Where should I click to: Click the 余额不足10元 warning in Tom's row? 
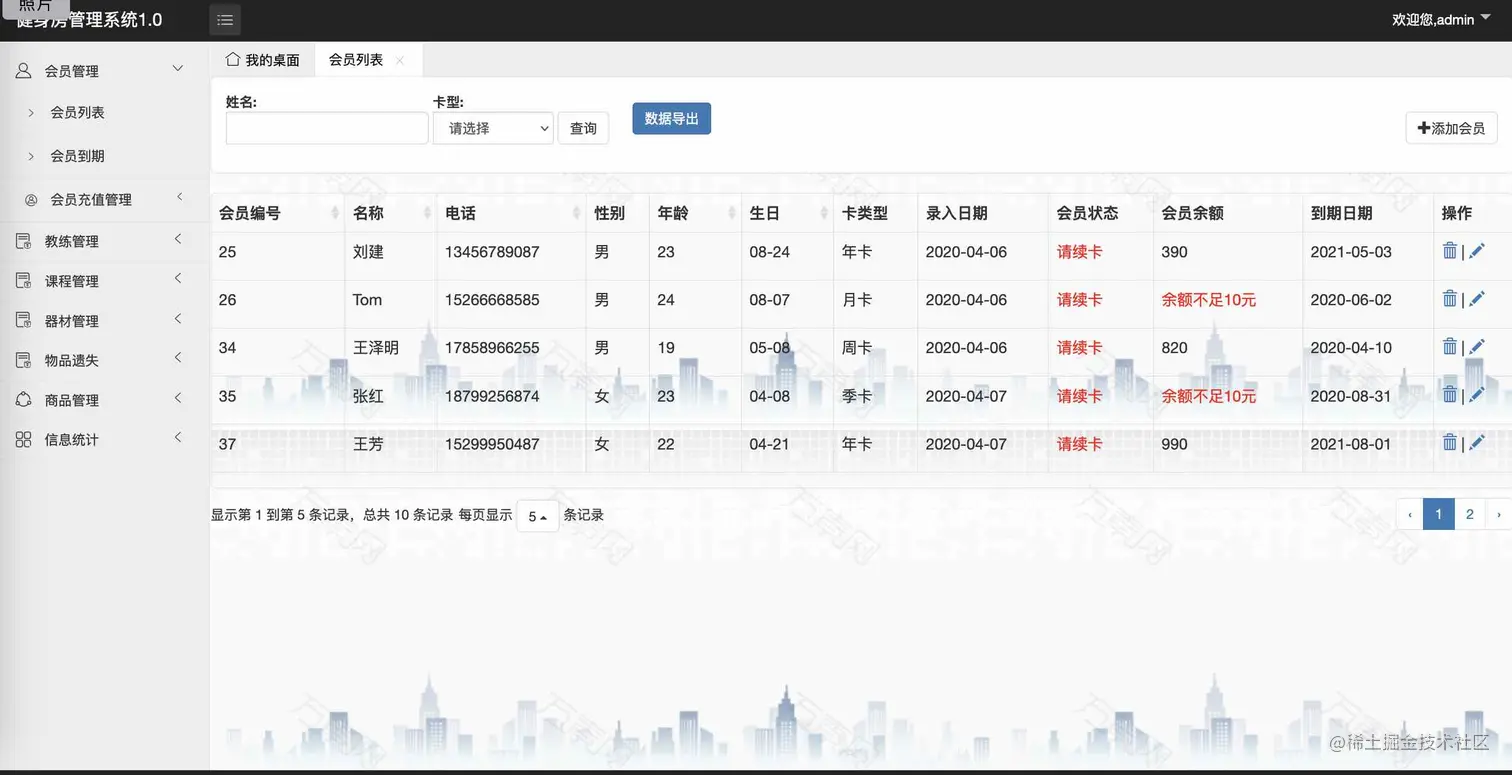[1209, 300]
